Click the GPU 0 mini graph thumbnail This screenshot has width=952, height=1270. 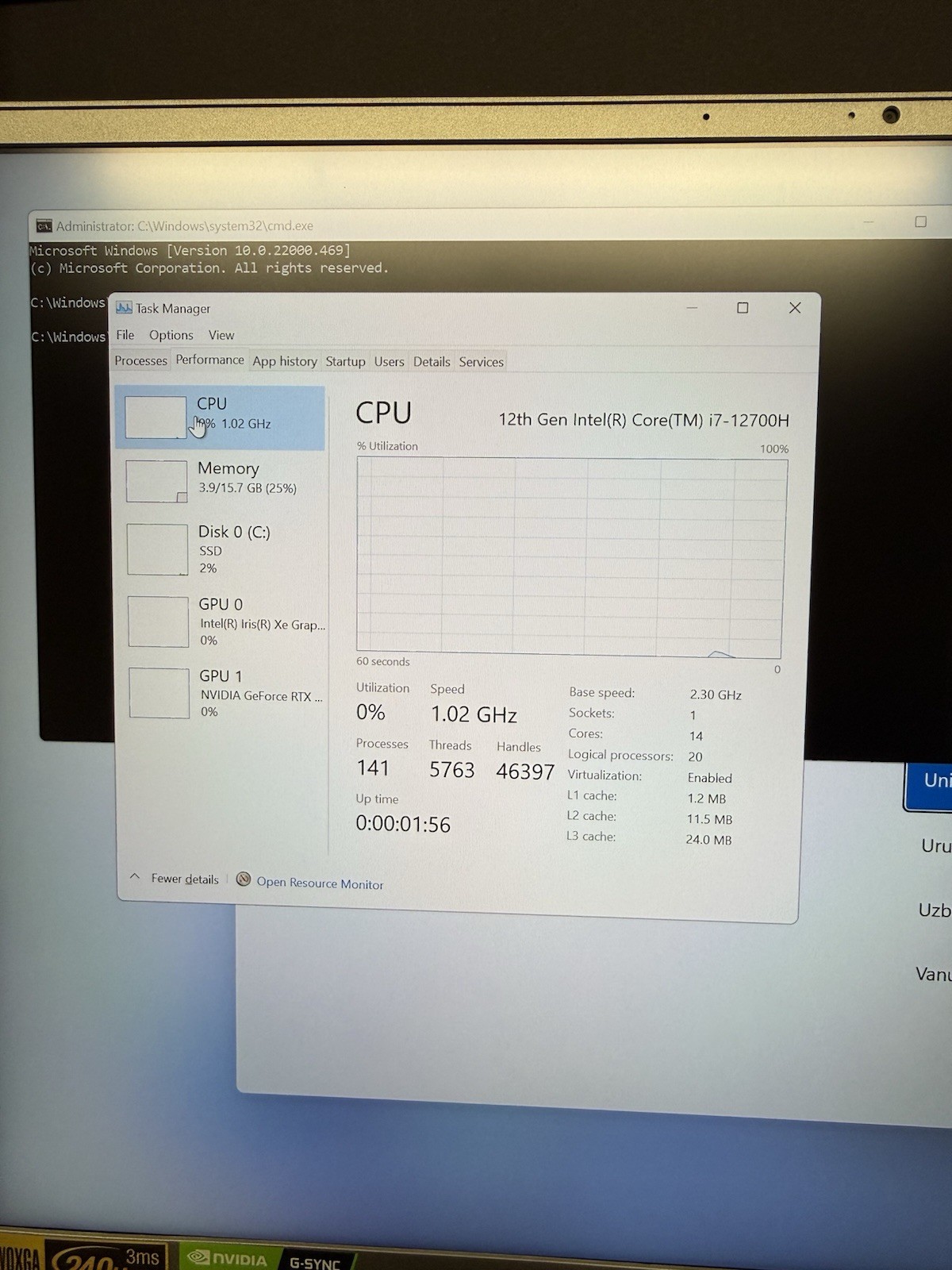159,622
